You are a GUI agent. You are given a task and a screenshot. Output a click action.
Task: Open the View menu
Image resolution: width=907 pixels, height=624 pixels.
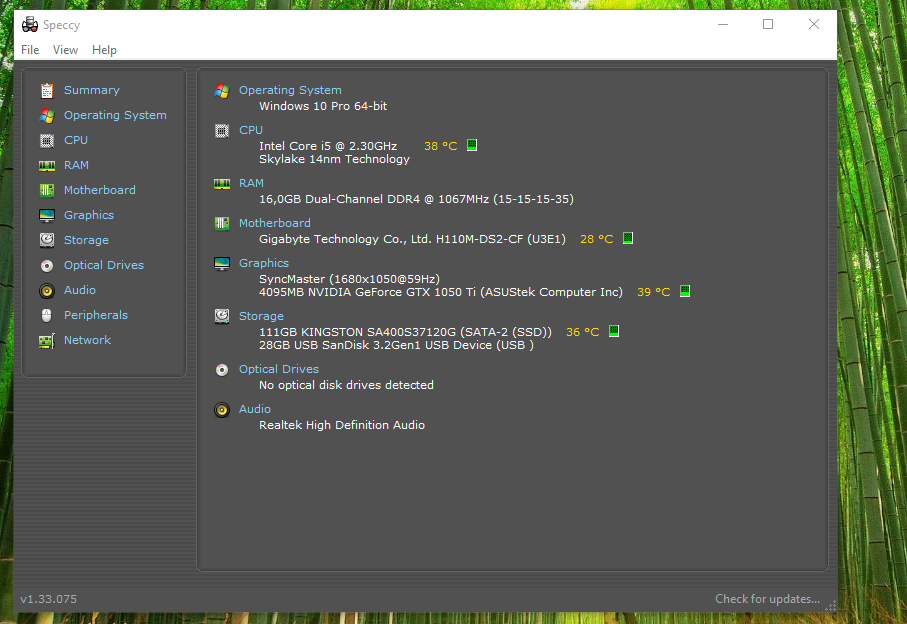pyautogui.click(x=65, y=50)
